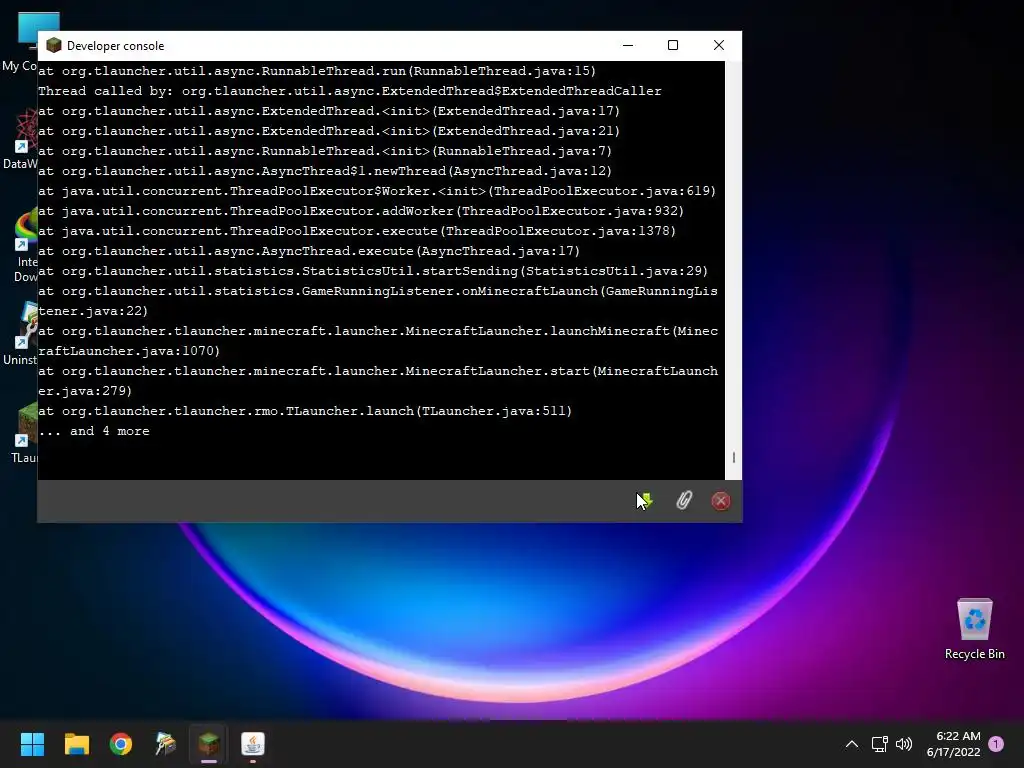
Task: Click the MinecraftLauncher.start log line
Action: (x=377, y=381)
